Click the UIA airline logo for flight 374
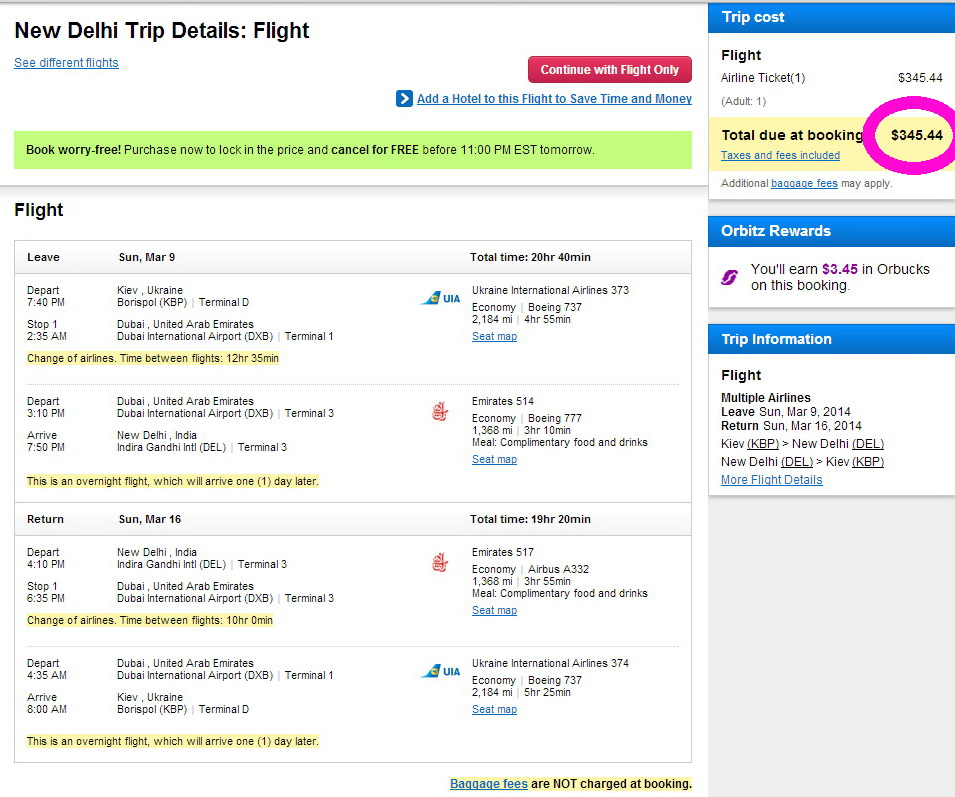This screenshot has width=955, height=797. [x=440, y=671]
